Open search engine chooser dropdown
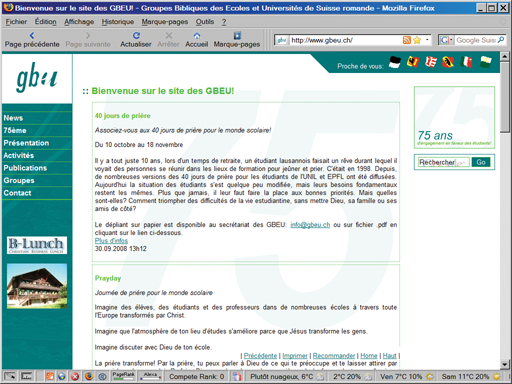This screenshot has height=384, width=512. pos(446,40)
